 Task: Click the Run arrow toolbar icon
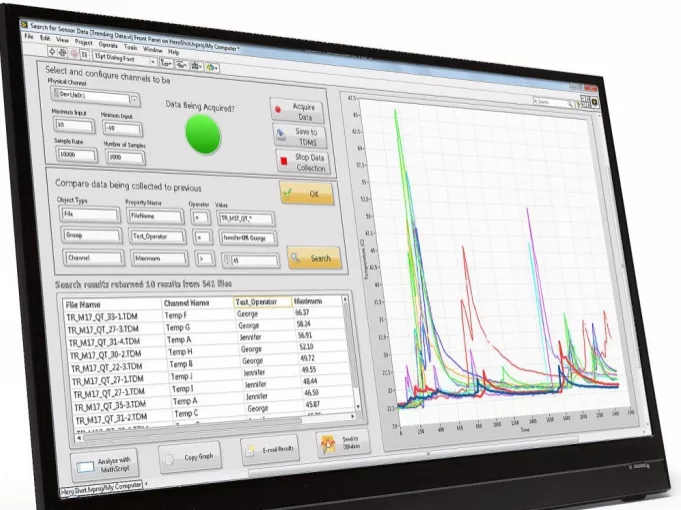coord(52,52)
